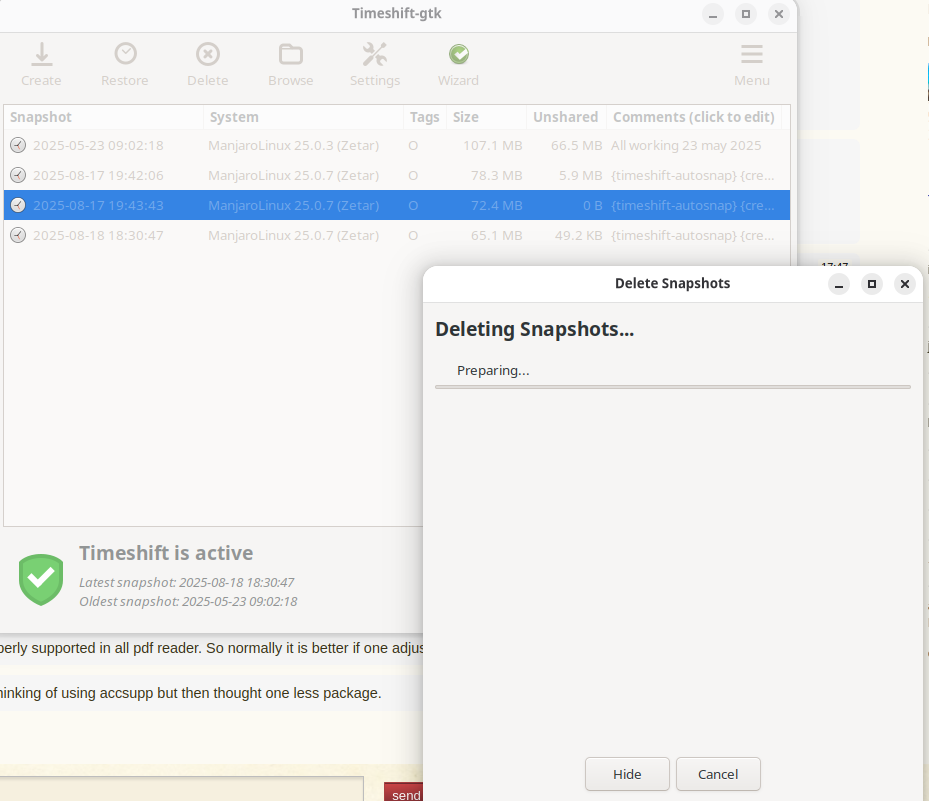929x801 pixels.
Task: Click the 'Oldest snapshot' status line
Action: click(x=188, y=601)
